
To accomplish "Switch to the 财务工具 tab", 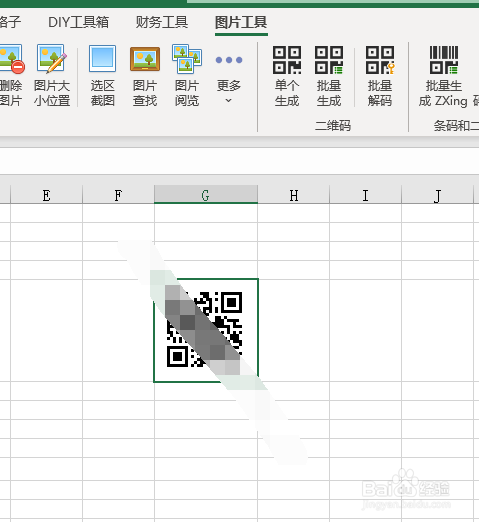I will coord(162,22).
